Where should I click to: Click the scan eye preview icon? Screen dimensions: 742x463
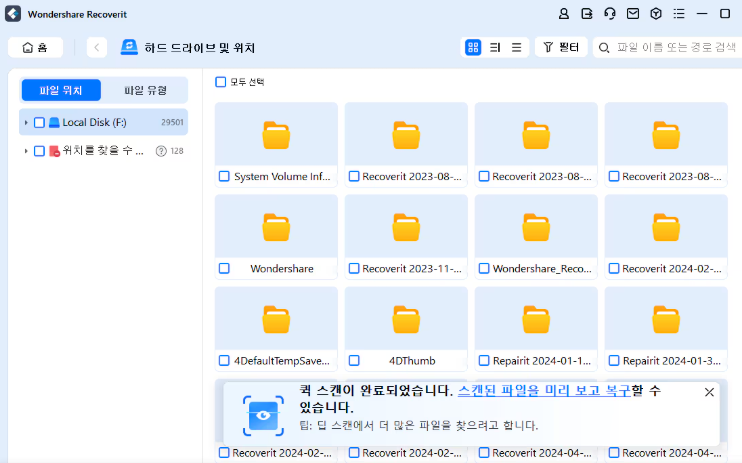263,416
